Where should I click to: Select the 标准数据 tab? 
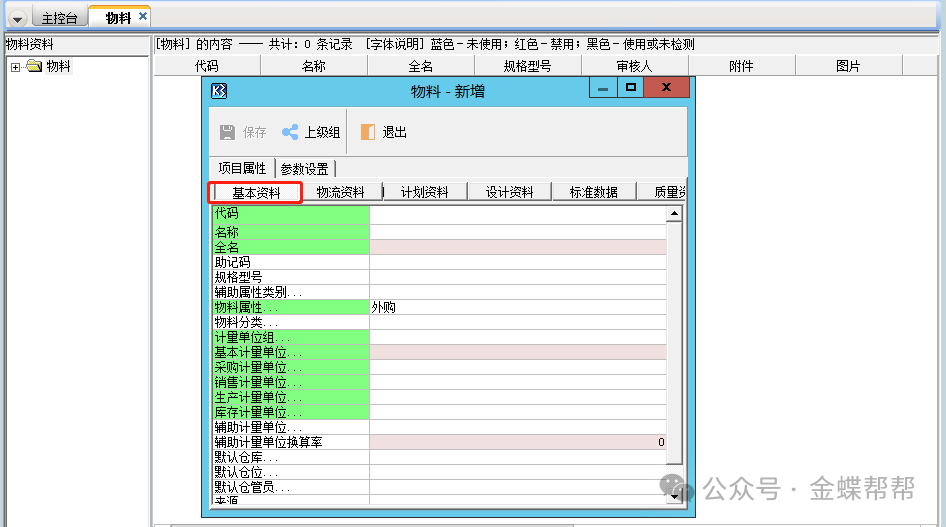593,192
